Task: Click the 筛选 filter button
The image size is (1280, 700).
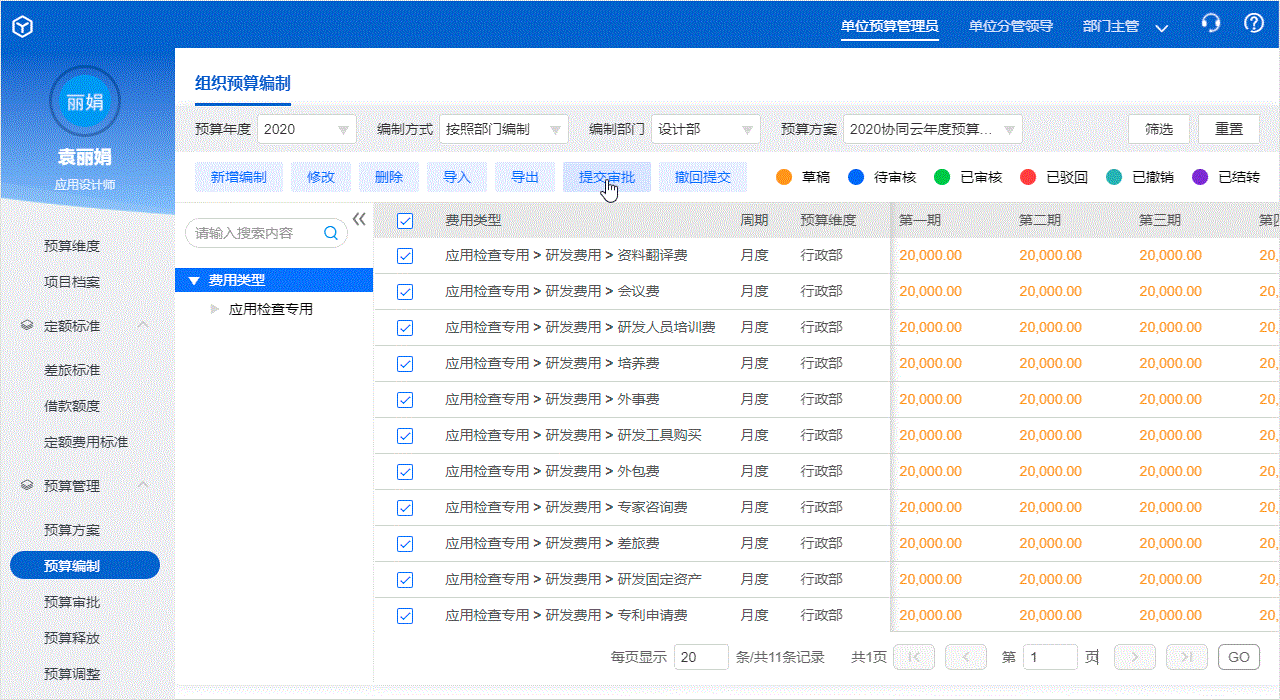Action: pyautogui.click(x=1159, y=129)
